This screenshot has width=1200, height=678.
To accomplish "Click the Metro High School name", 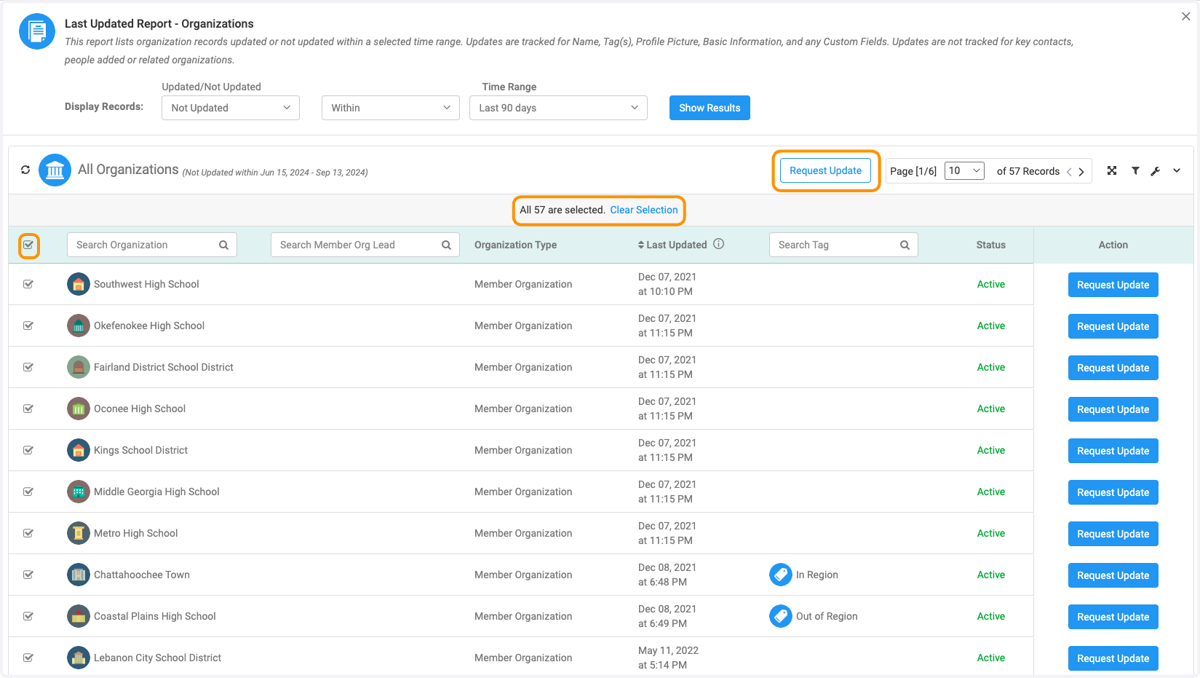I will coord(136,533).
